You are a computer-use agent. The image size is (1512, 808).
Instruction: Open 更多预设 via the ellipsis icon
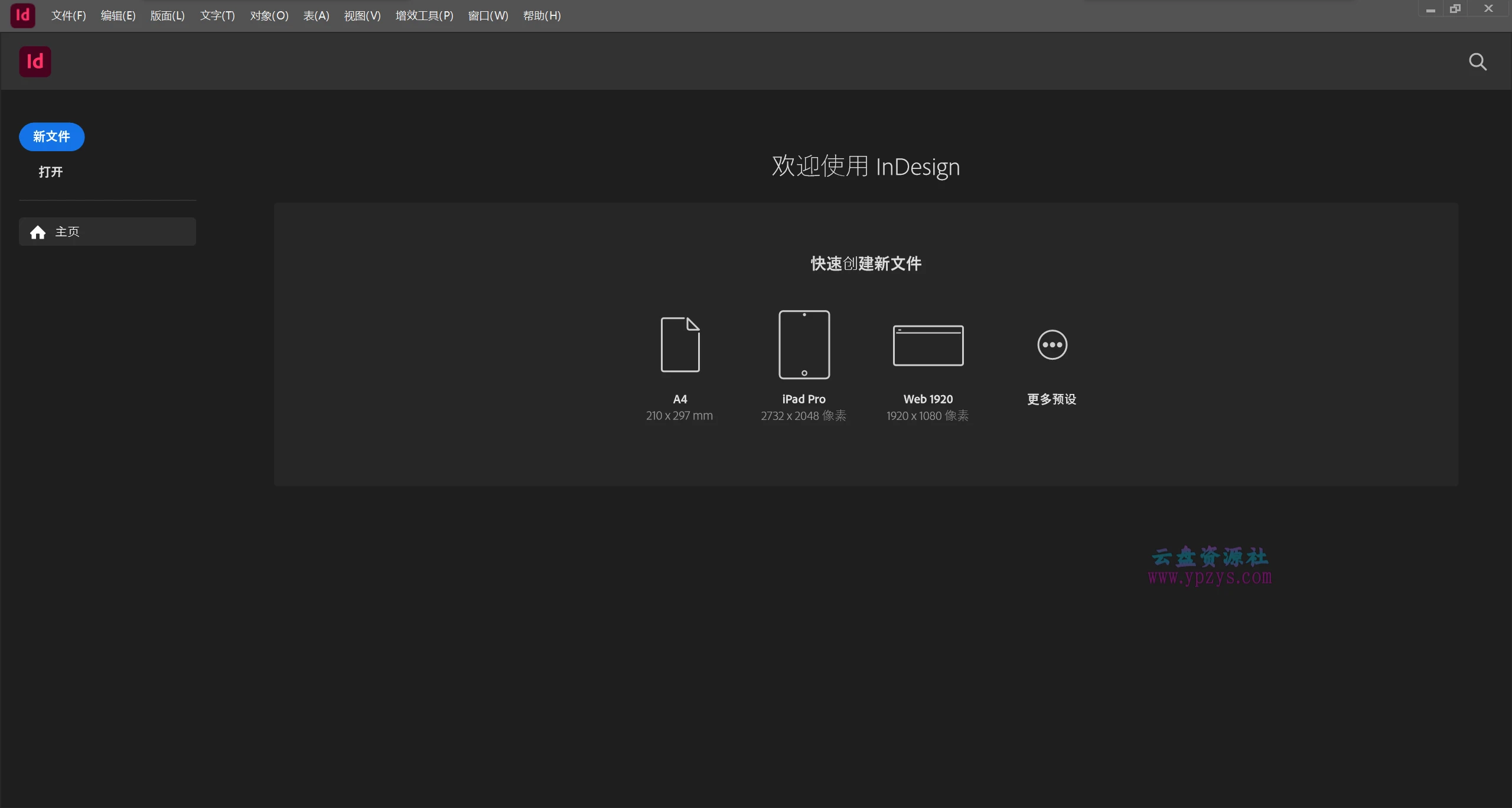tap(1052, 344)
